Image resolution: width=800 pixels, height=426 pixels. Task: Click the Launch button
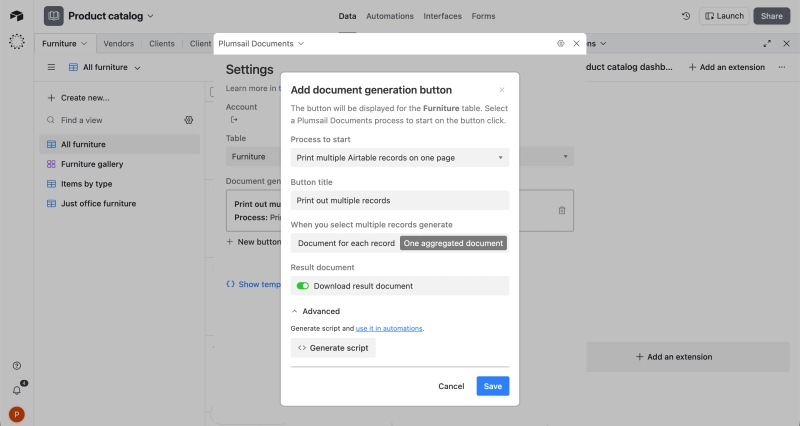click(724, 16)
